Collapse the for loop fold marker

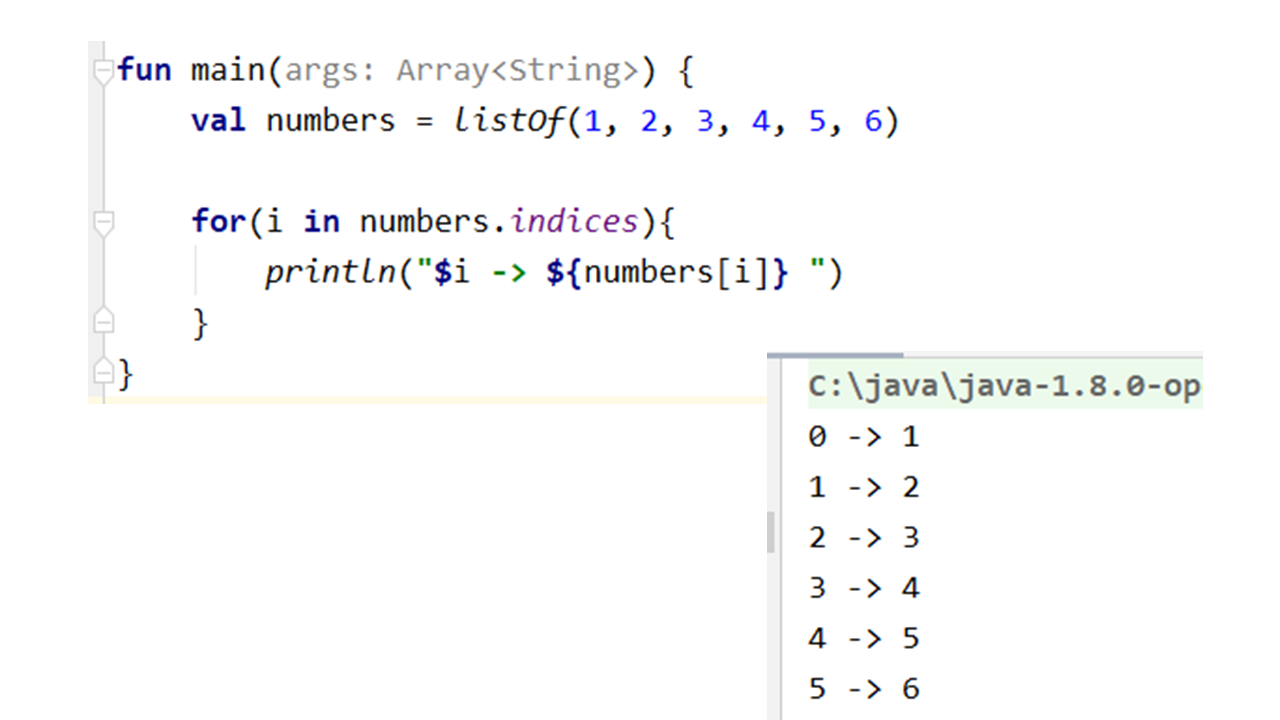[103, 222]
